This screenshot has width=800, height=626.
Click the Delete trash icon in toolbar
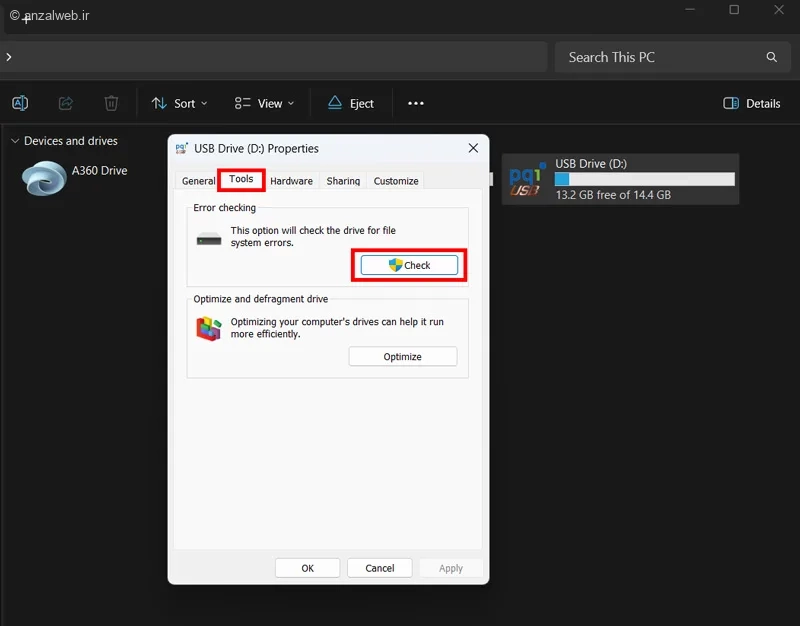[111, 103]
